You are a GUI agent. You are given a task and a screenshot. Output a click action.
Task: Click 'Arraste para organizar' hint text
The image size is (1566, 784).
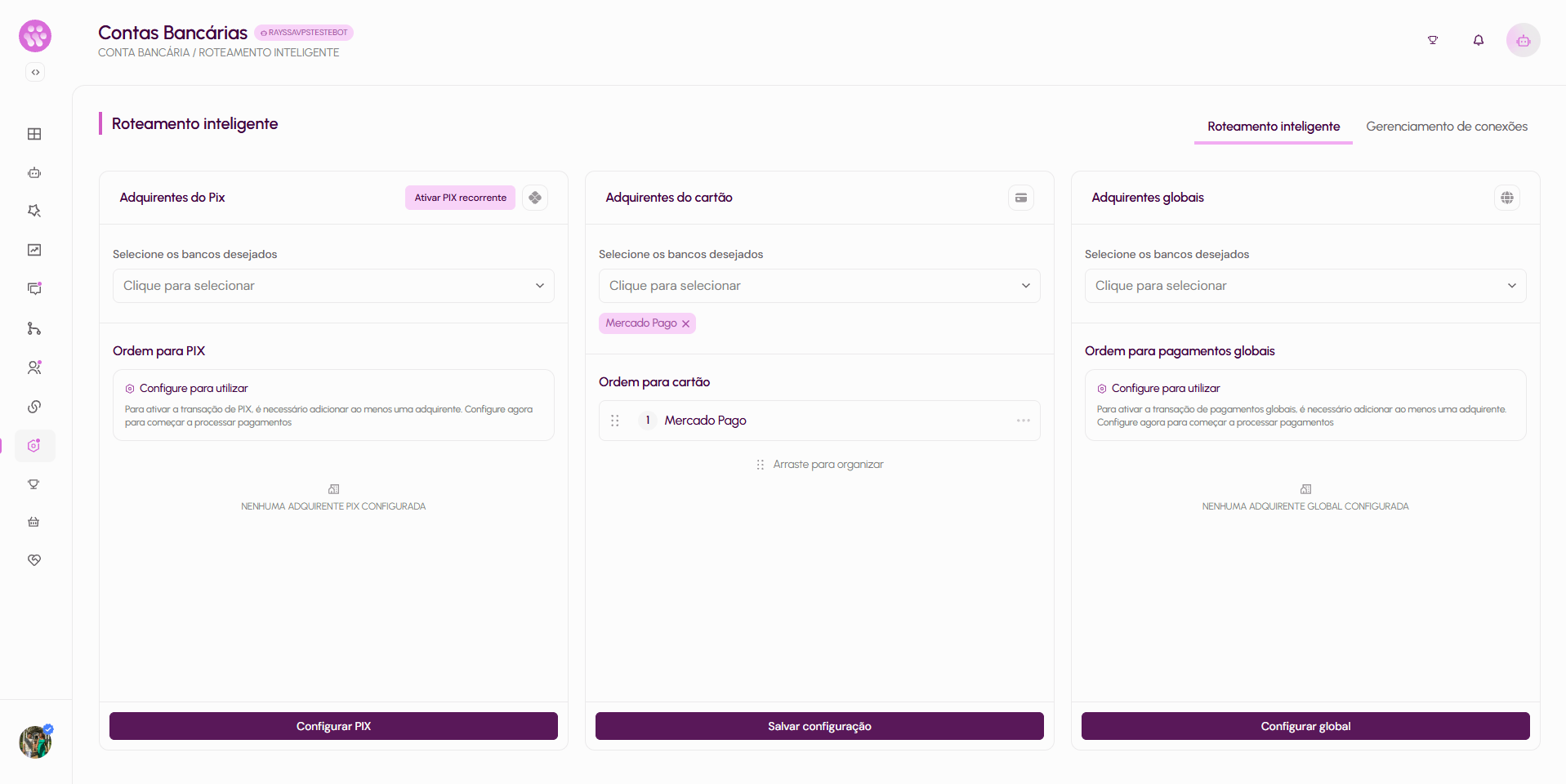pos(828,465)
